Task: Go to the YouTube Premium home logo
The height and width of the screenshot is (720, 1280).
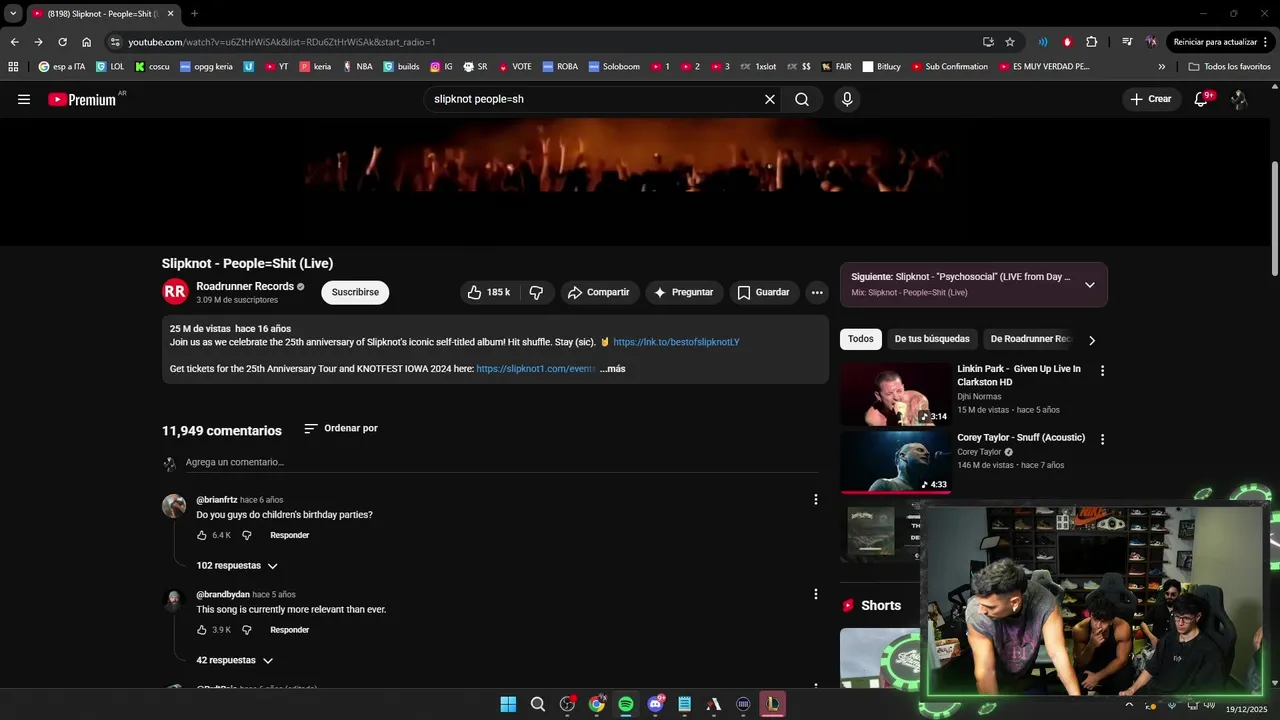Action: (82, 99)
